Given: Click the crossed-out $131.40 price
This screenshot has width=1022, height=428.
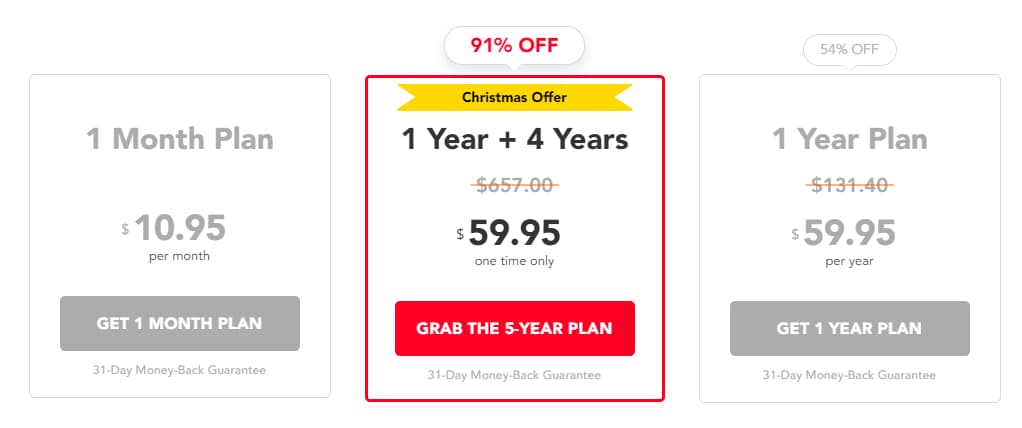Looking at the screenshot, I should [849, 185].
